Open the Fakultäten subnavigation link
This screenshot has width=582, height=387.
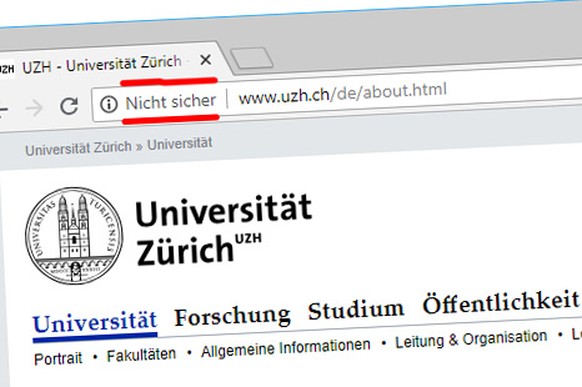[141, 355]
